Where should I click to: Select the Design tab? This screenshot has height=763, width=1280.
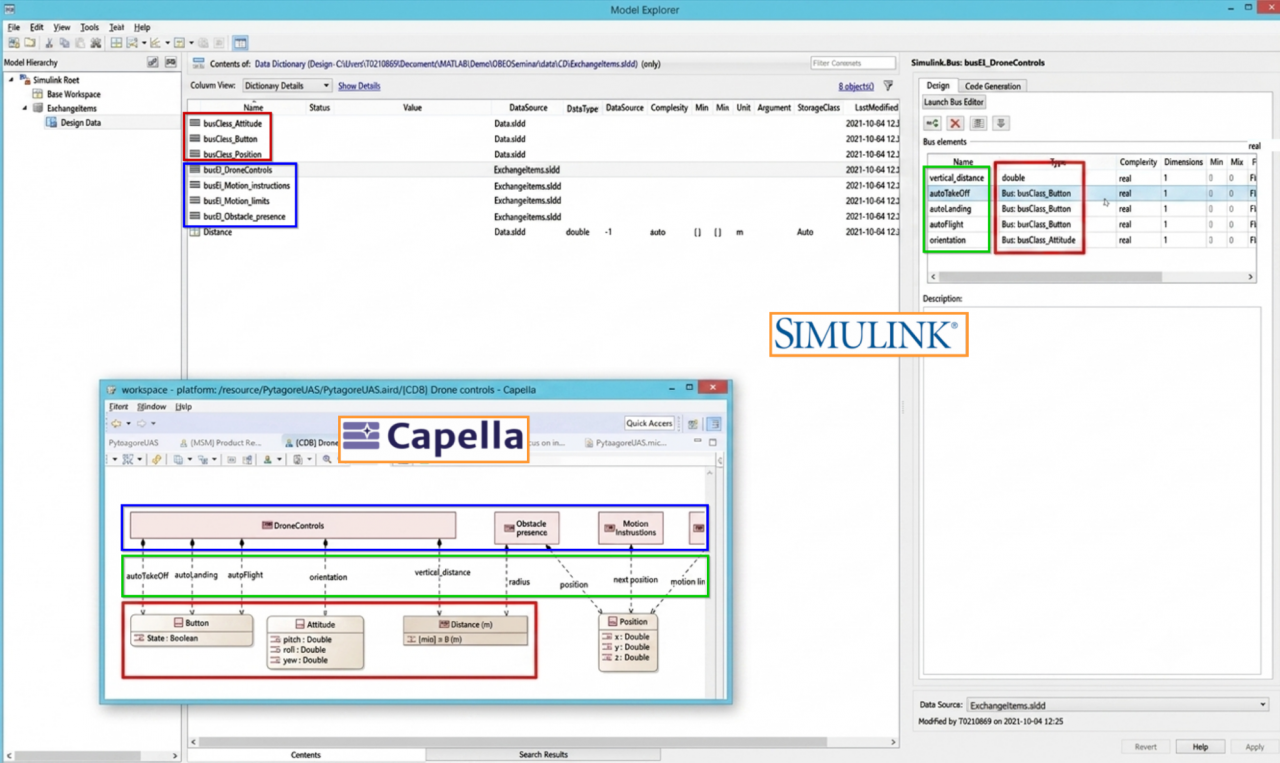tap(938, 86)
